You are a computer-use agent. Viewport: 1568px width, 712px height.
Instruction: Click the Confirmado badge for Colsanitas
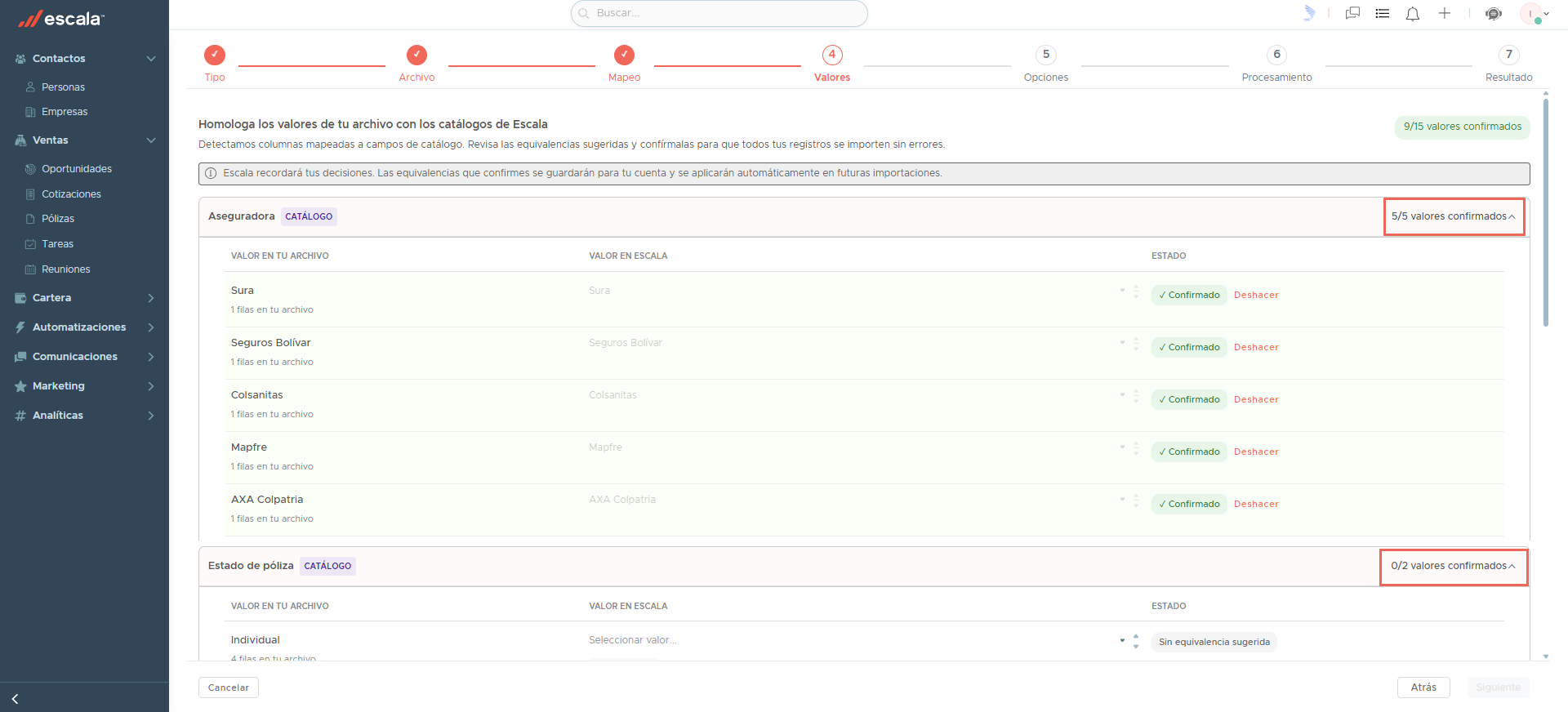click(1189, 399)
